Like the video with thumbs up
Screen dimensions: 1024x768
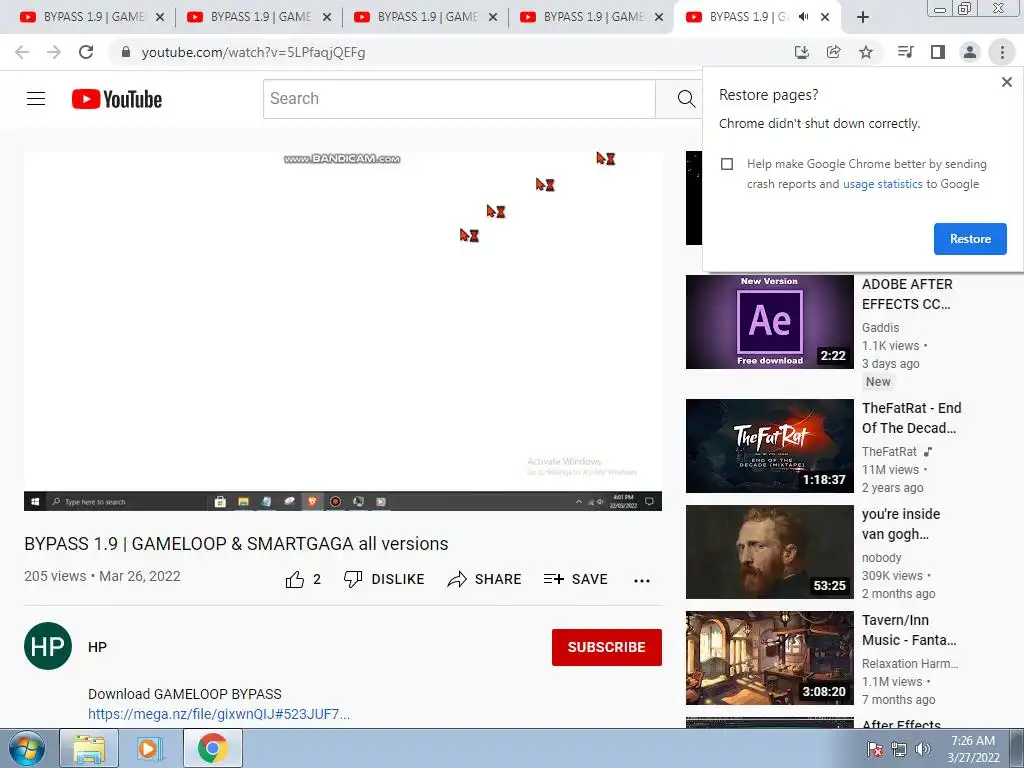click(303, 579)
